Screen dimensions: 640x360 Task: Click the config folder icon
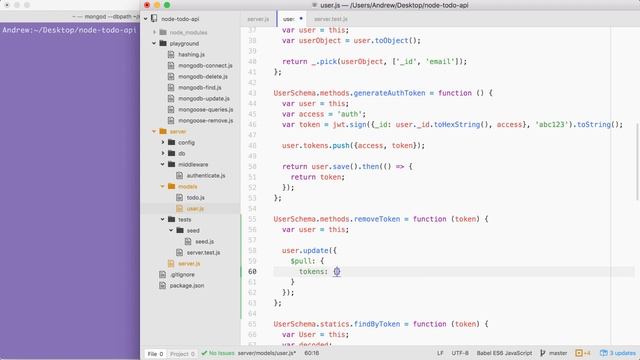point(171,142)
